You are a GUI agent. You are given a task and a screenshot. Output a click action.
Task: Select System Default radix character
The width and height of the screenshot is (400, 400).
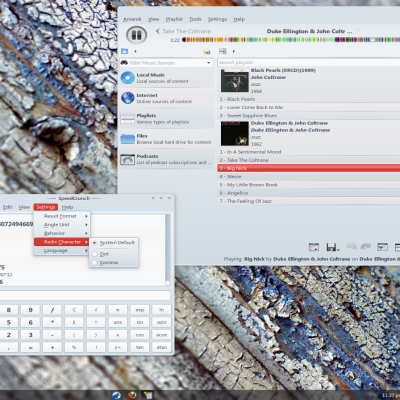114,243
